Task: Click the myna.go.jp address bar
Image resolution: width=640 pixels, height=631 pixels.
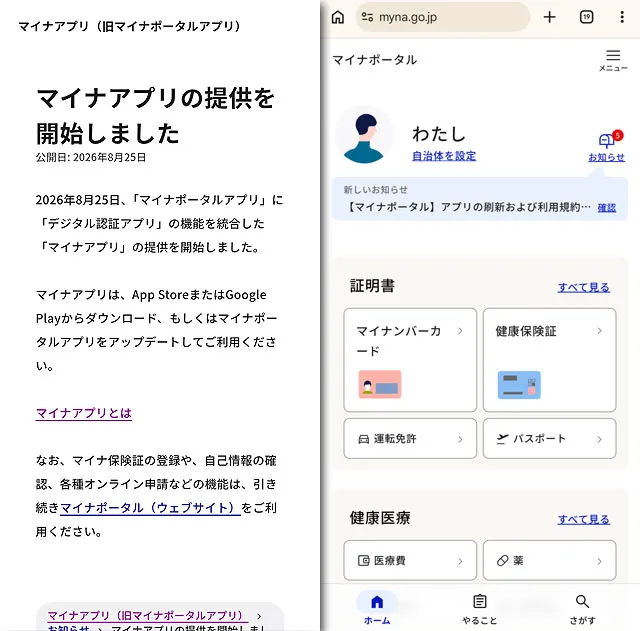Action: coord(442,17)
